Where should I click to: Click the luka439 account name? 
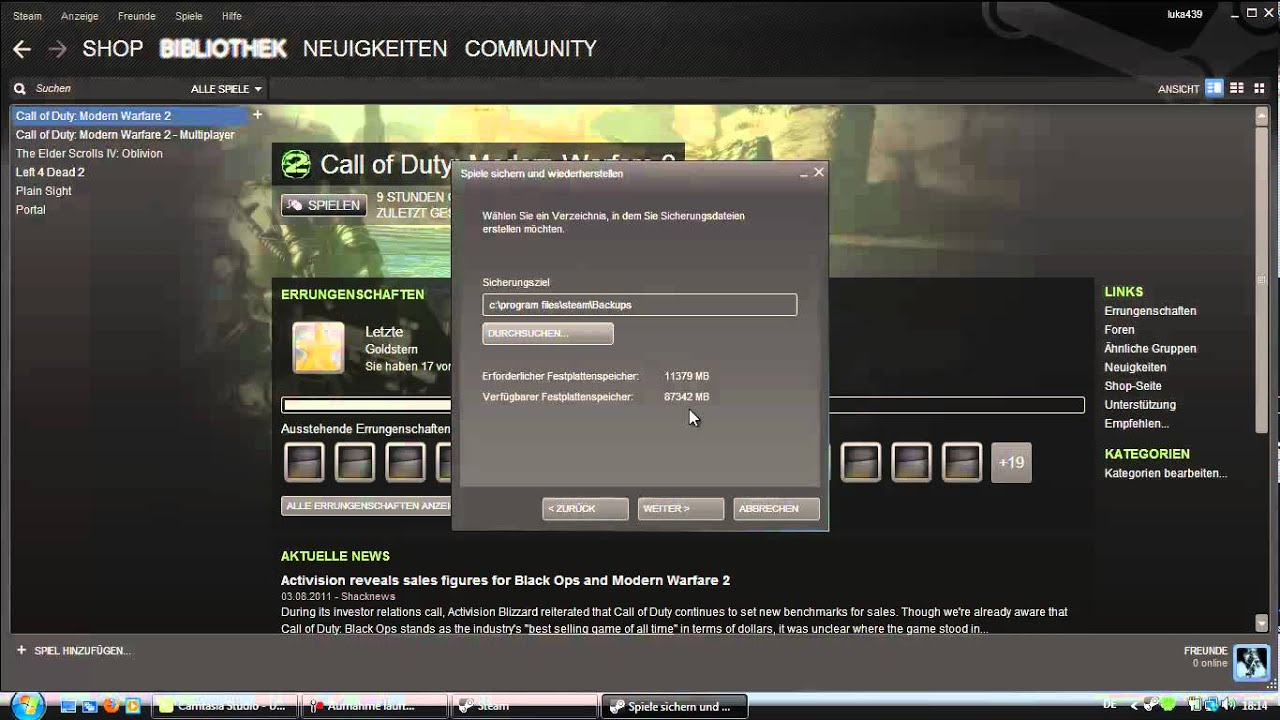click(x=1184, y=15)
